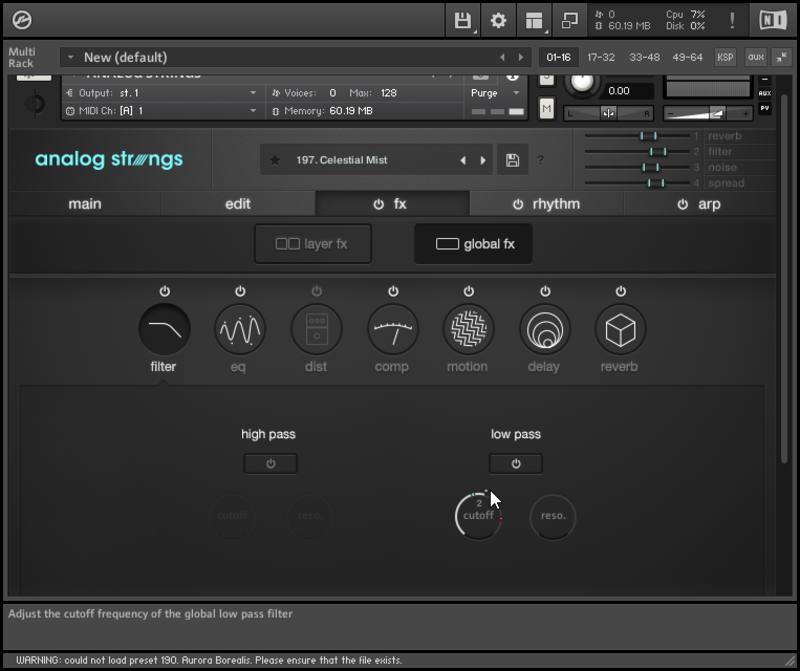This screenshot has height=671, width=800.
Task: Enable the high pass filter power
Action: (270, 464)
